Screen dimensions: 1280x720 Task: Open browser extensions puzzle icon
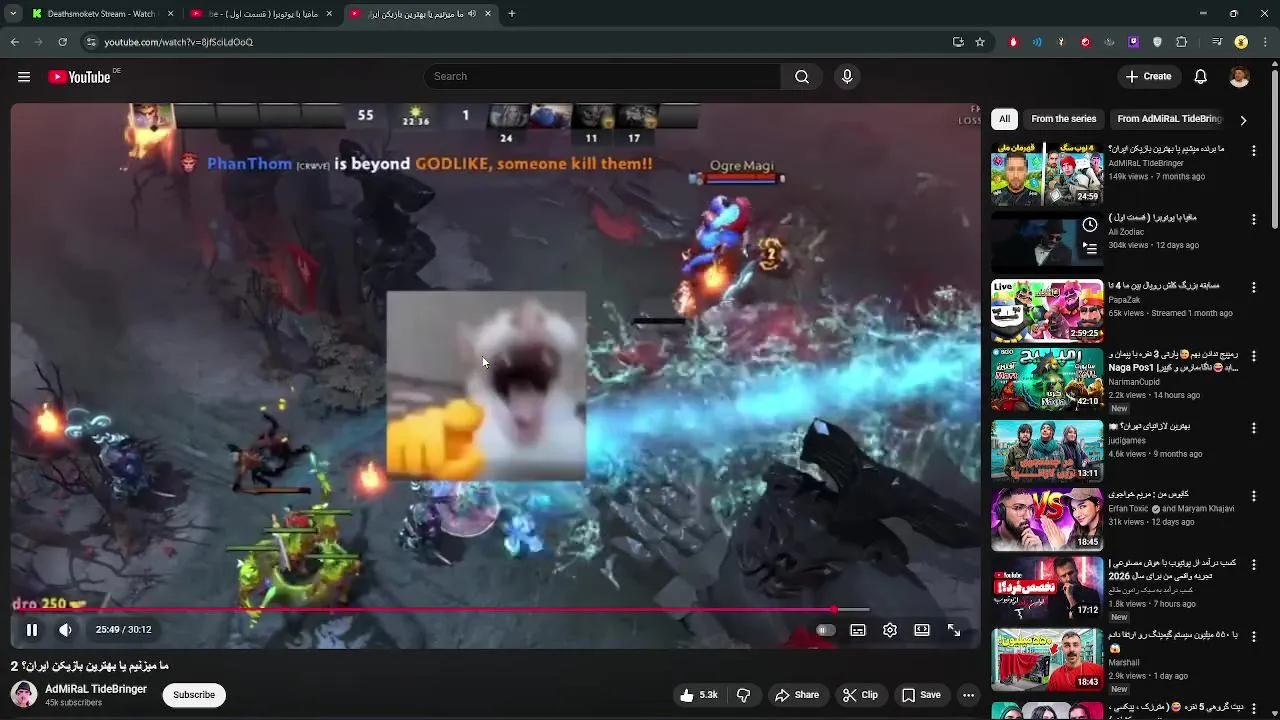pyautogui.click(x=1181, y=42)
